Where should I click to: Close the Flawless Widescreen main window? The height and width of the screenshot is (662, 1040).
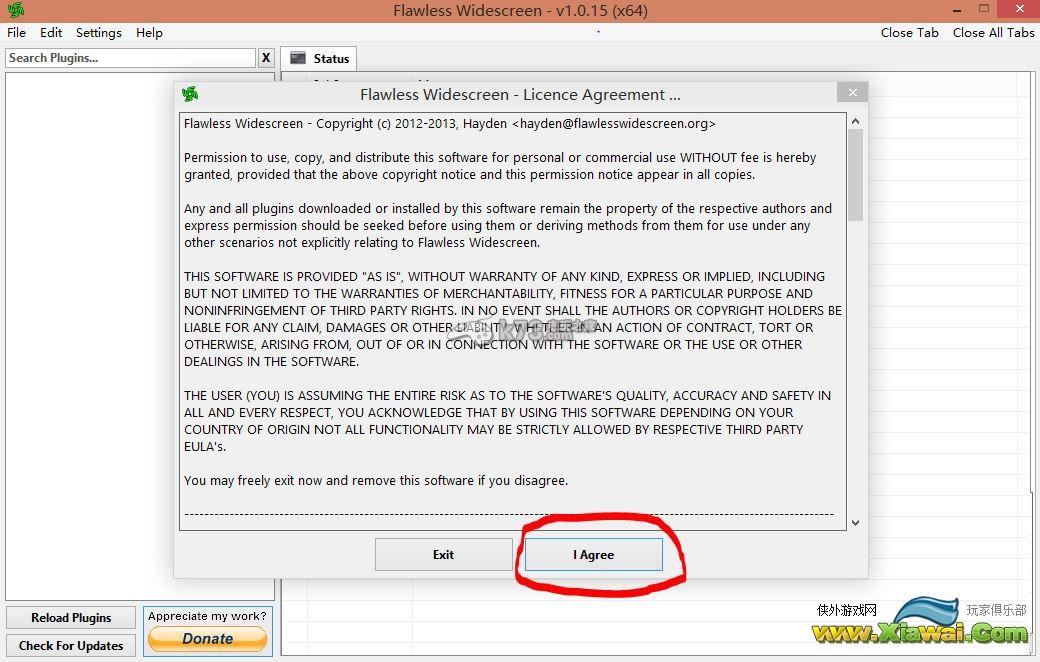(x=1020, y=9)
